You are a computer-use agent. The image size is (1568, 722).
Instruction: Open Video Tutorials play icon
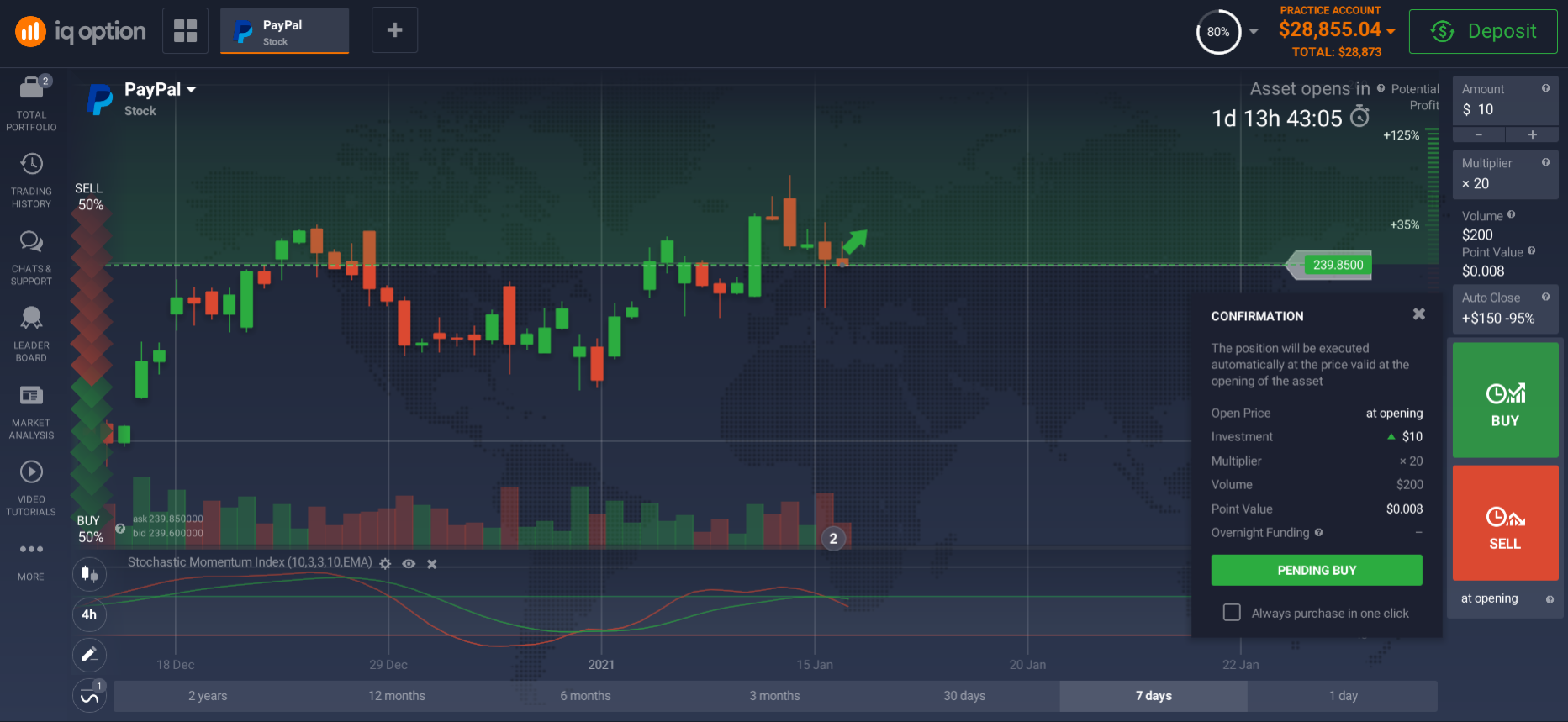[31, 472]
